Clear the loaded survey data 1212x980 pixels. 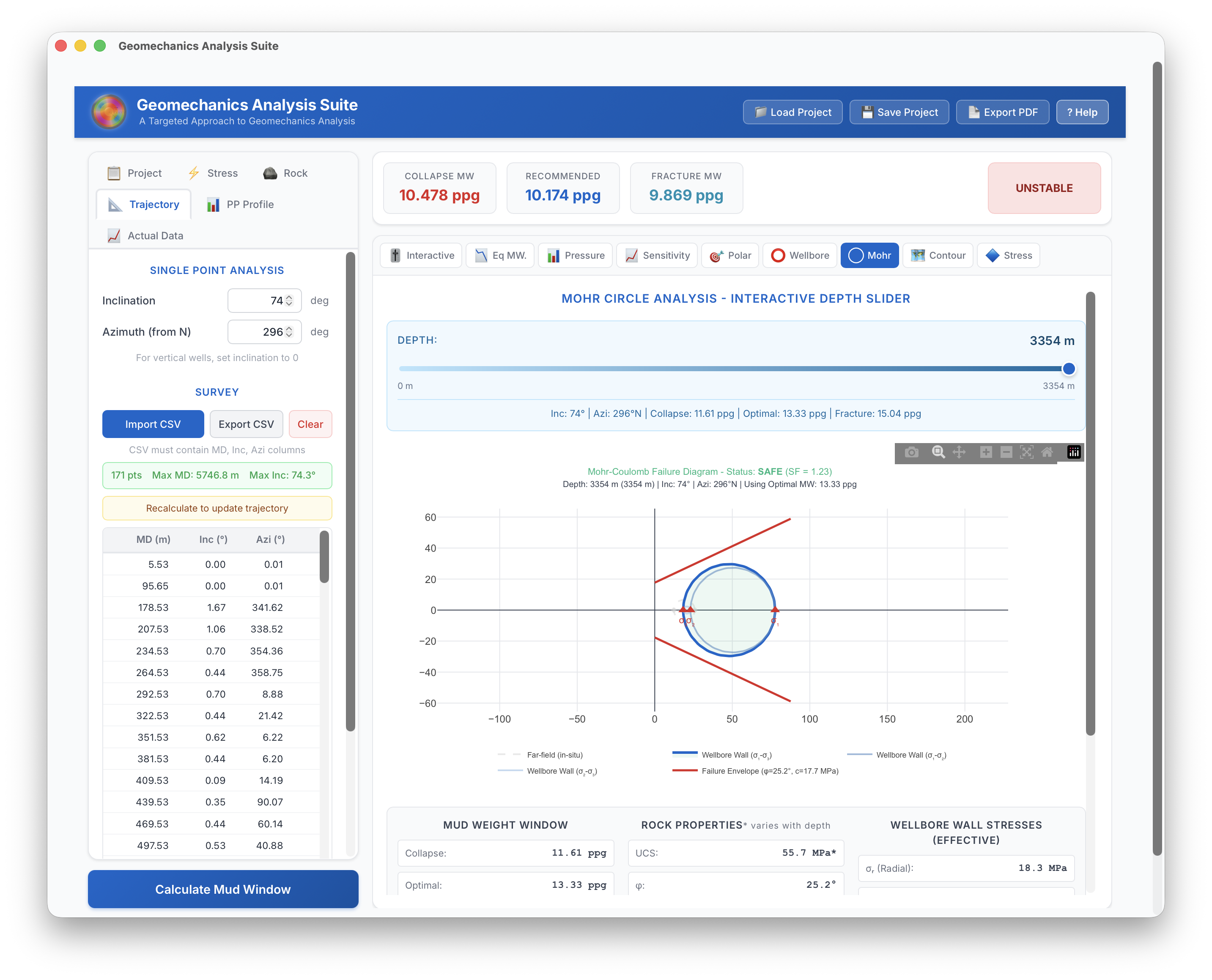click(x=310, y=424)
